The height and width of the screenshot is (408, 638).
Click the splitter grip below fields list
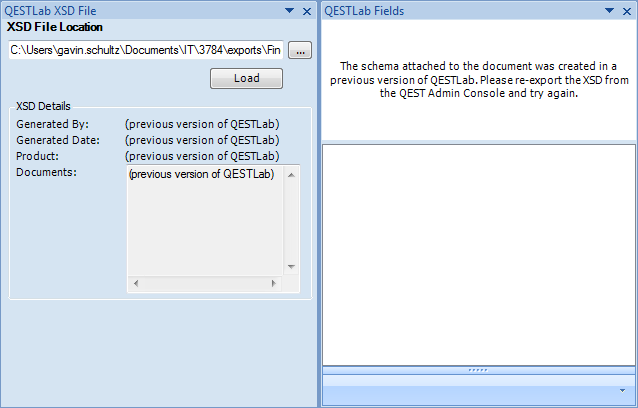point(478,370)
